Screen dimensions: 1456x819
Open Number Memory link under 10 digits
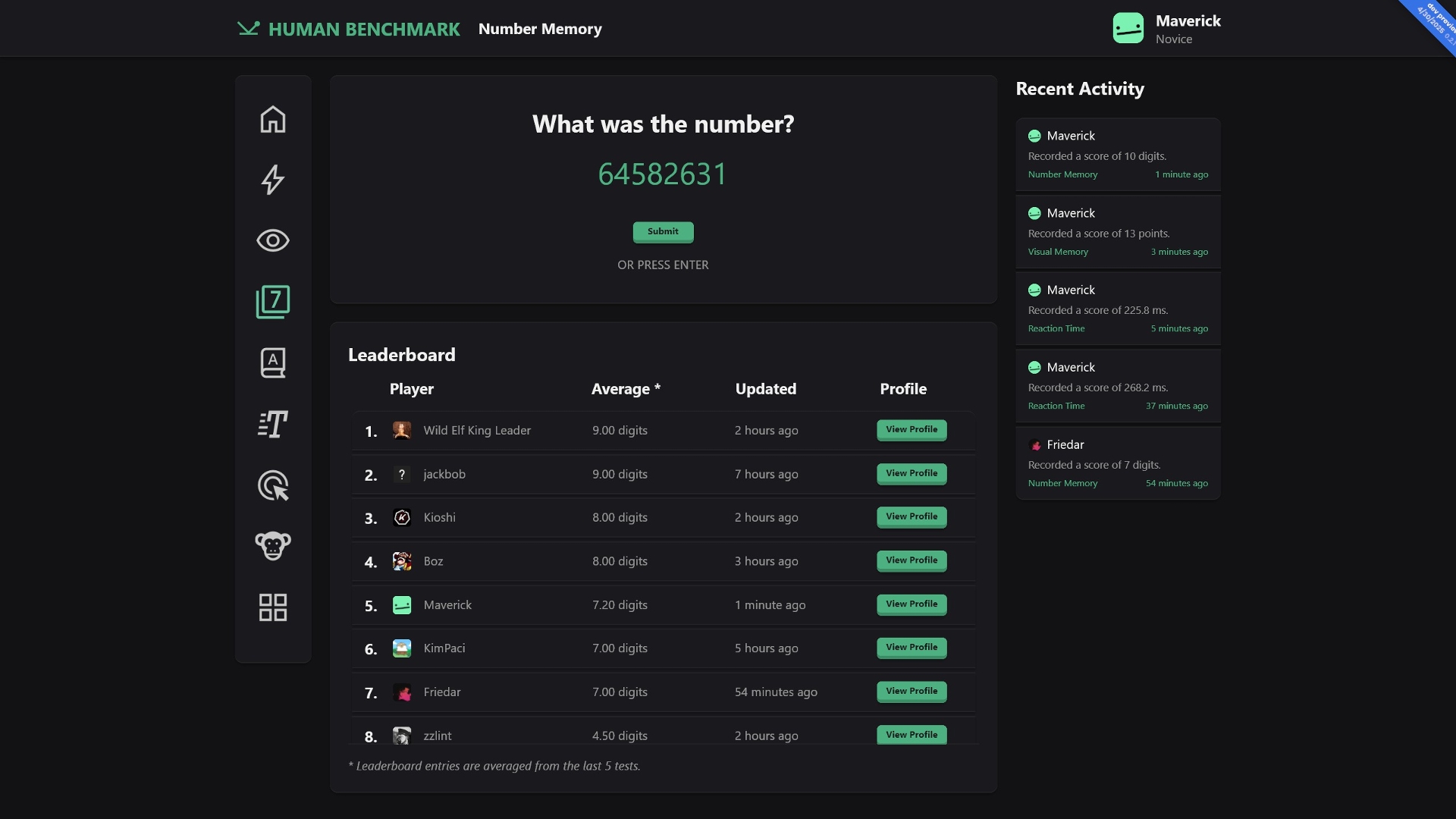click(x=1062, y=174)
